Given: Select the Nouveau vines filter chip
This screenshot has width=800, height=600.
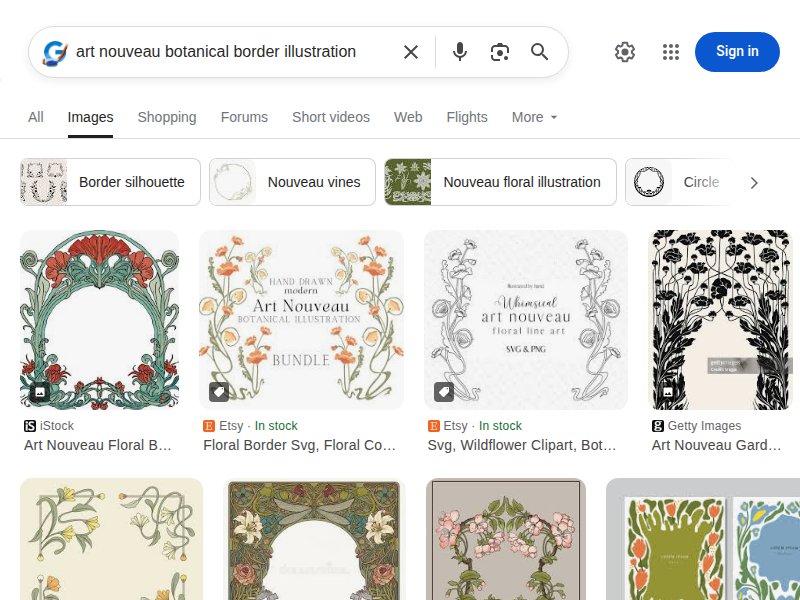Looking at the screenshot, I should tap(291, 182).
